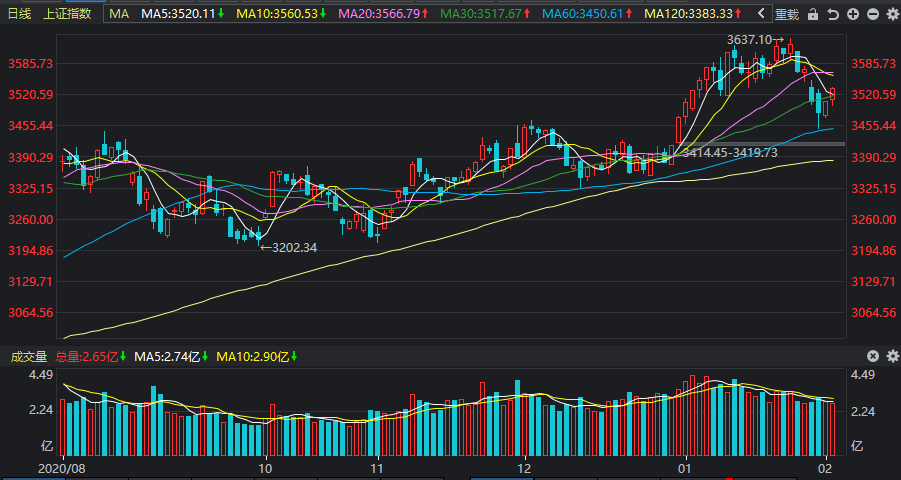Click the 成交量 volume label
This screenshot has width=901, height=480.
tap(29, 357)
